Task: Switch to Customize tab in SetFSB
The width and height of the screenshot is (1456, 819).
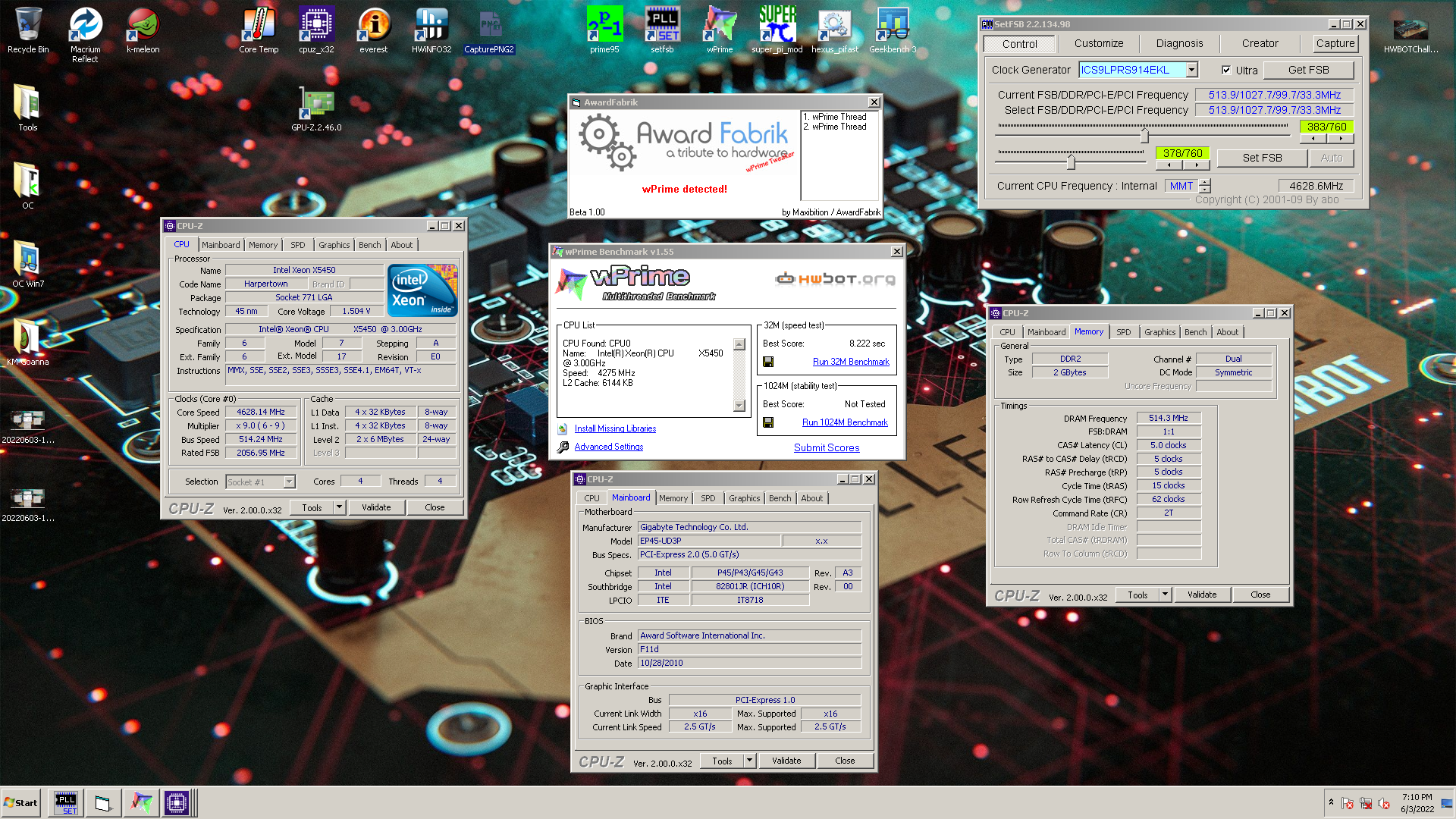Action: pyautogui.click(x=1099, y=44)
